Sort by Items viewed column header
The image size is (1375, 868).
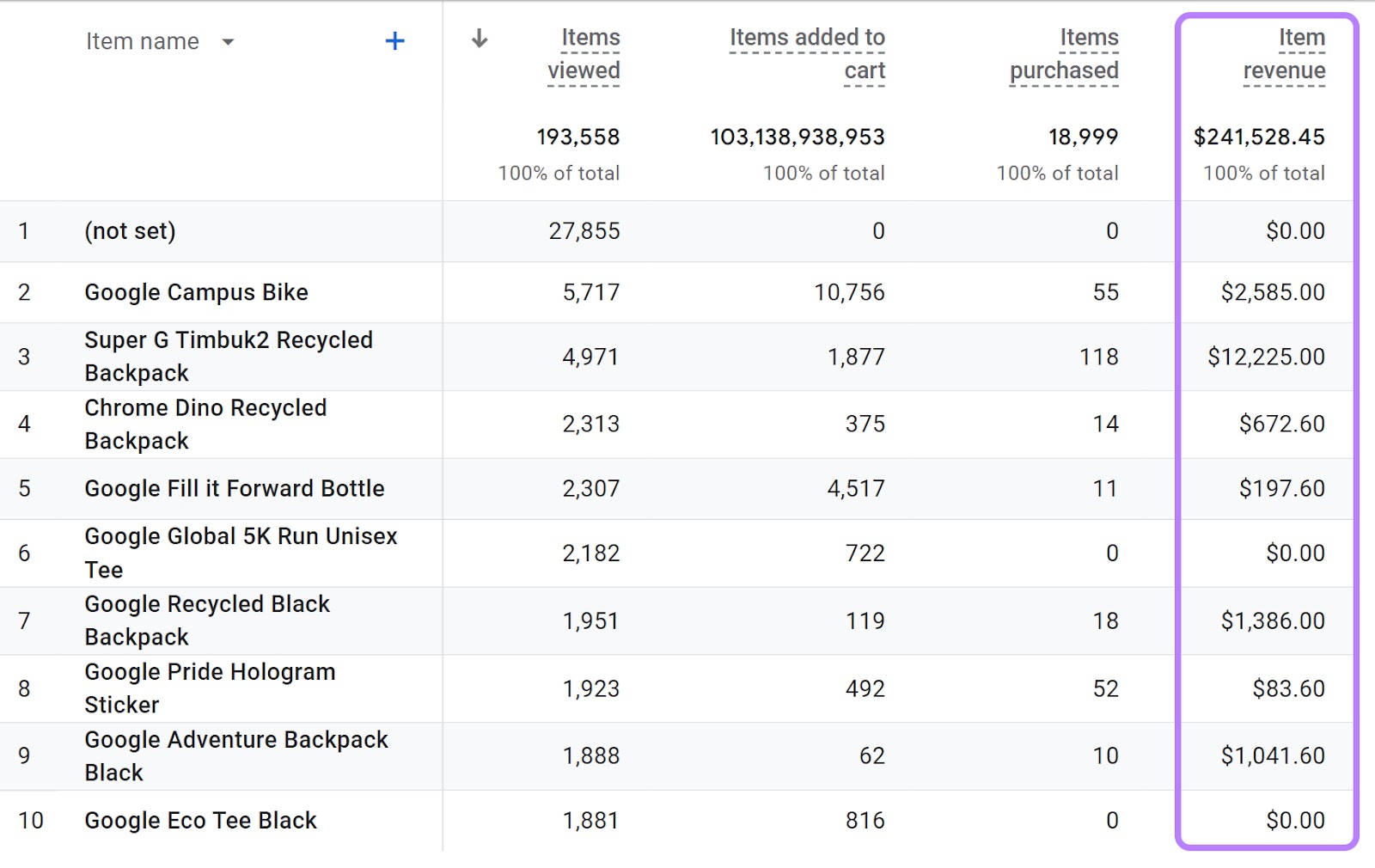coord(584,54)
